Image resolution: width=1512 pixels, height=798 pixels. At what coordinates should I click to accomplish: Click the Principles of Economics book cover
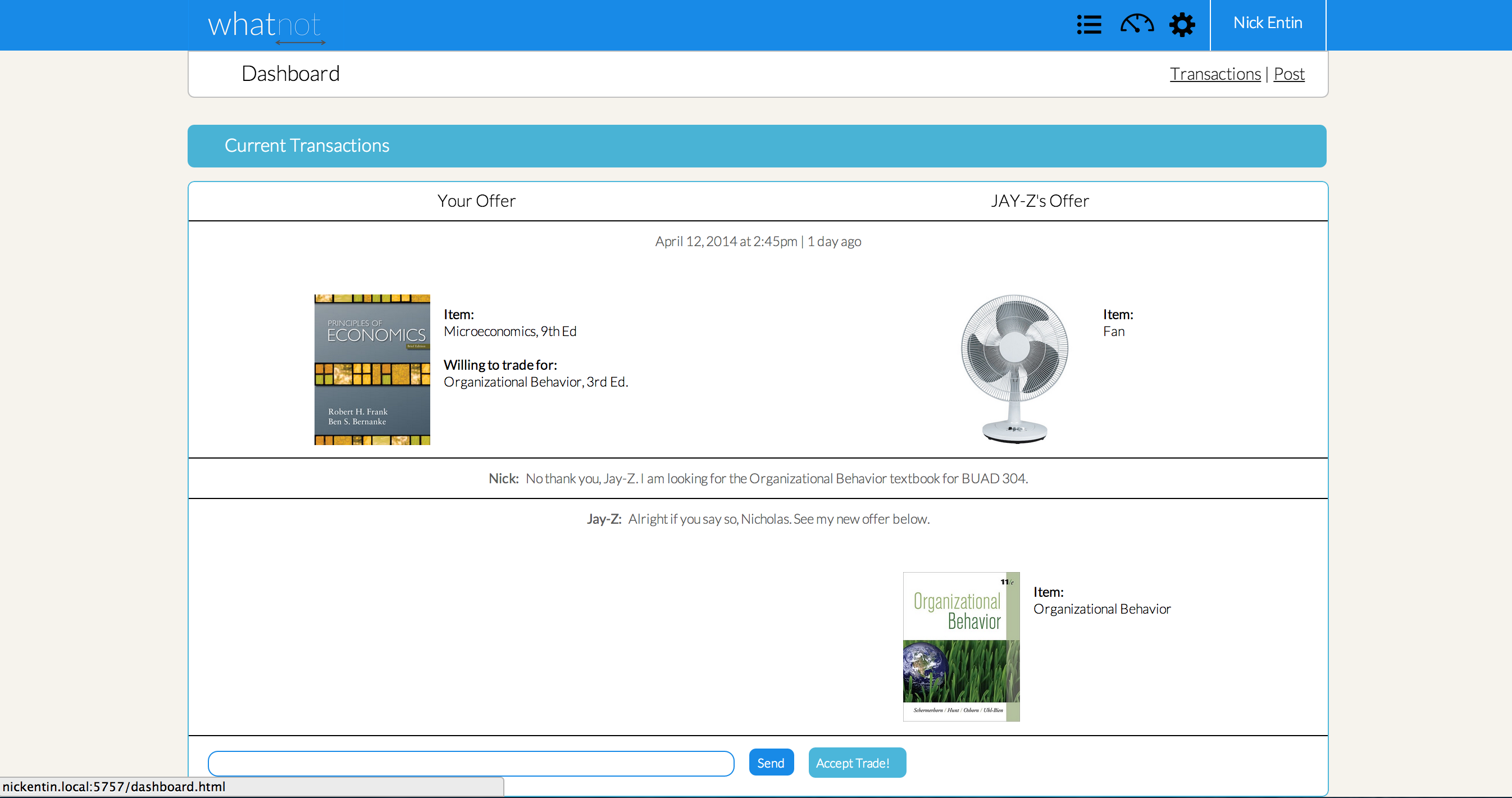[x=372, y=369]
